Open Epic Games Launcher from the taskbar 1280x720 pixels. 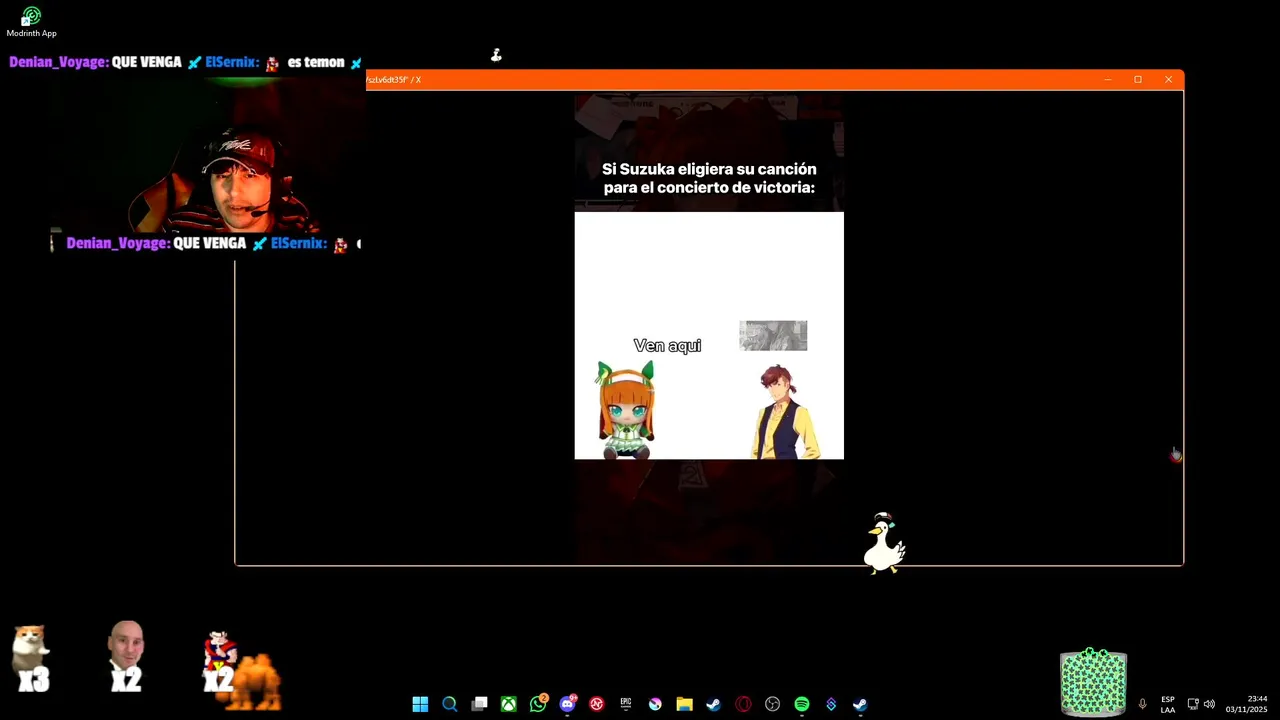click(x=626, y=704)
